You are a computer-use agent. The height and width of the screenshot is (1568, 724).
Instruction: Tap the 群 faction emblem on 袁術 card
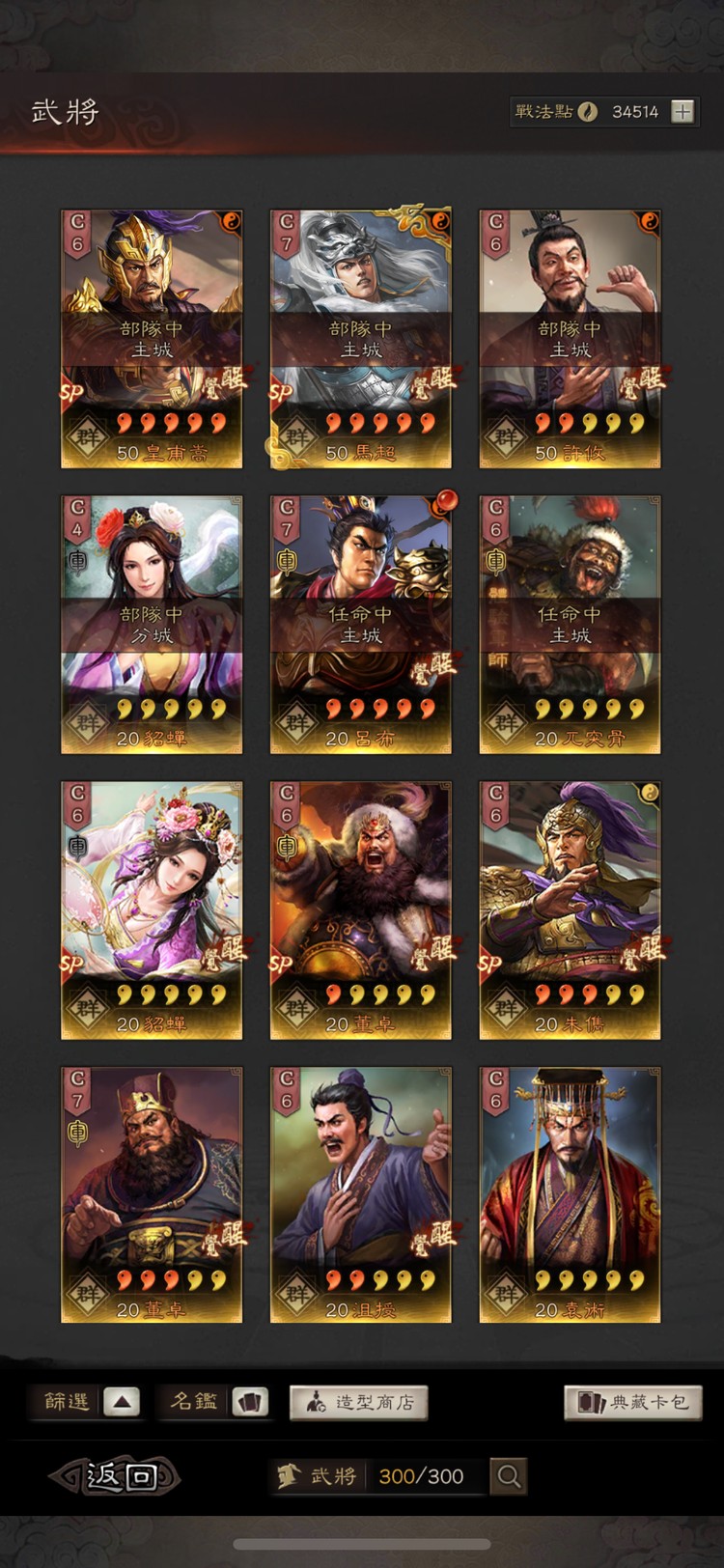tap(506, 1292)
